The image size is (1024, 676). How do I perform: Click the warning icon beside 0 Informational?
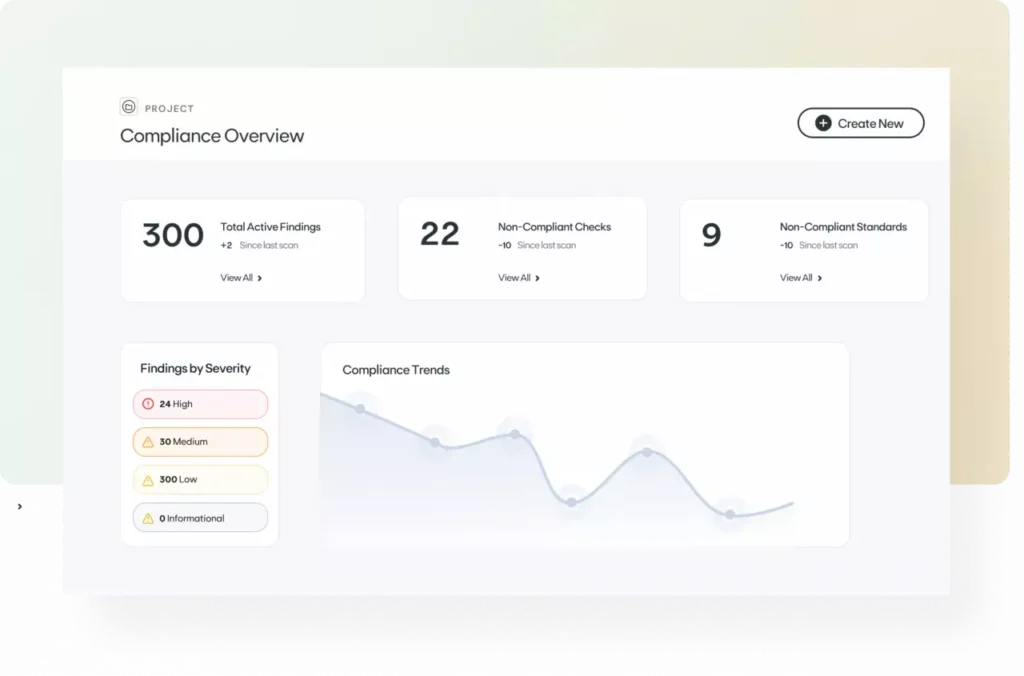click(148, 518)
